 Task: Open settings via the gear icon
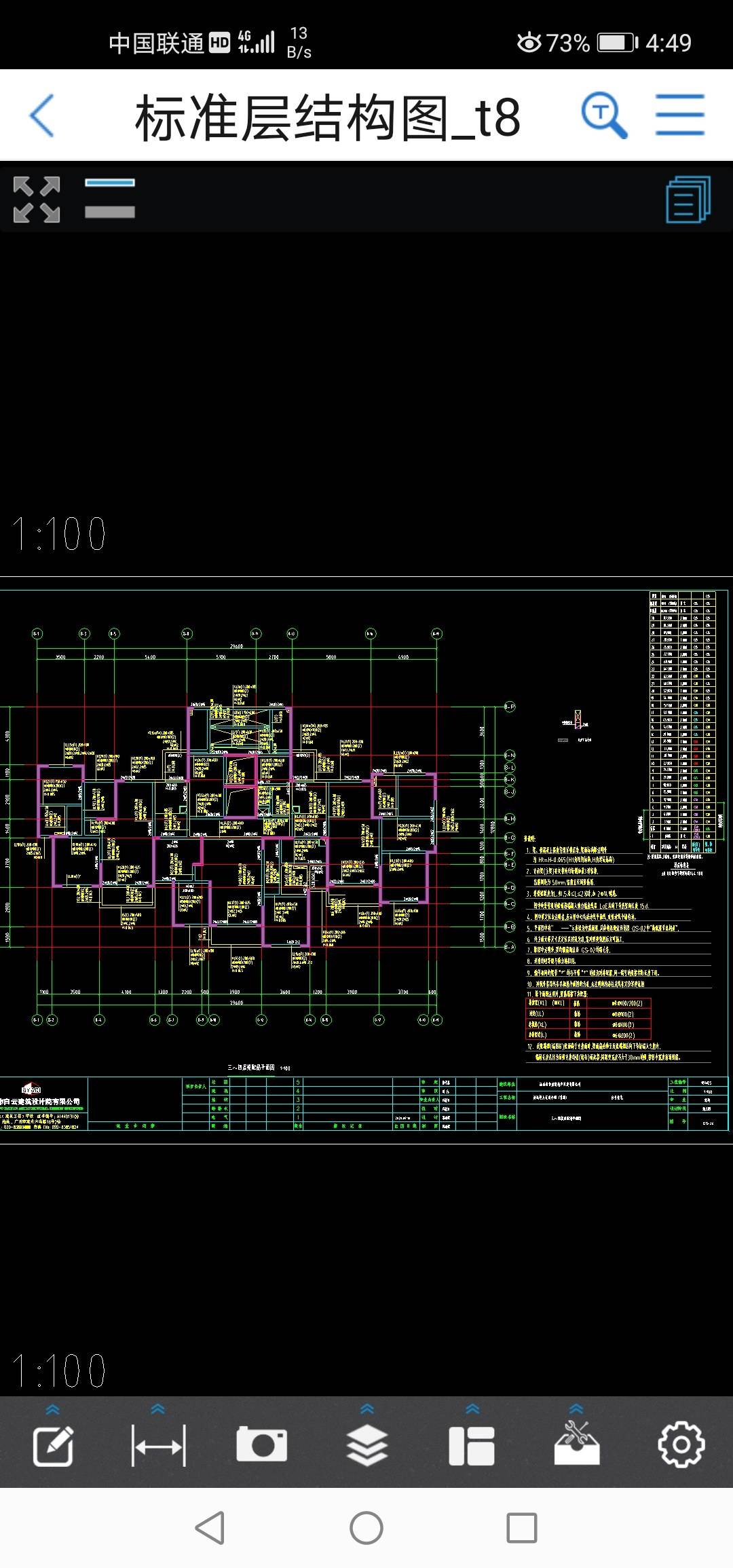point(681,1444)
